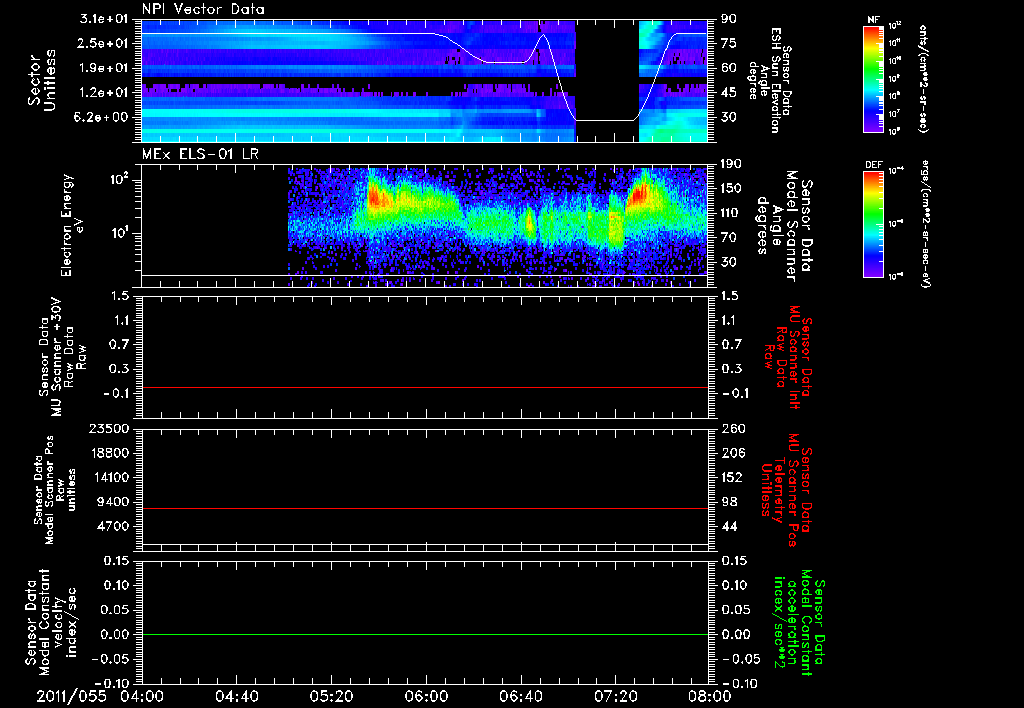Select the "MEx ELS-01 LR" panel title
The image size is (1024, 708).
200,154
